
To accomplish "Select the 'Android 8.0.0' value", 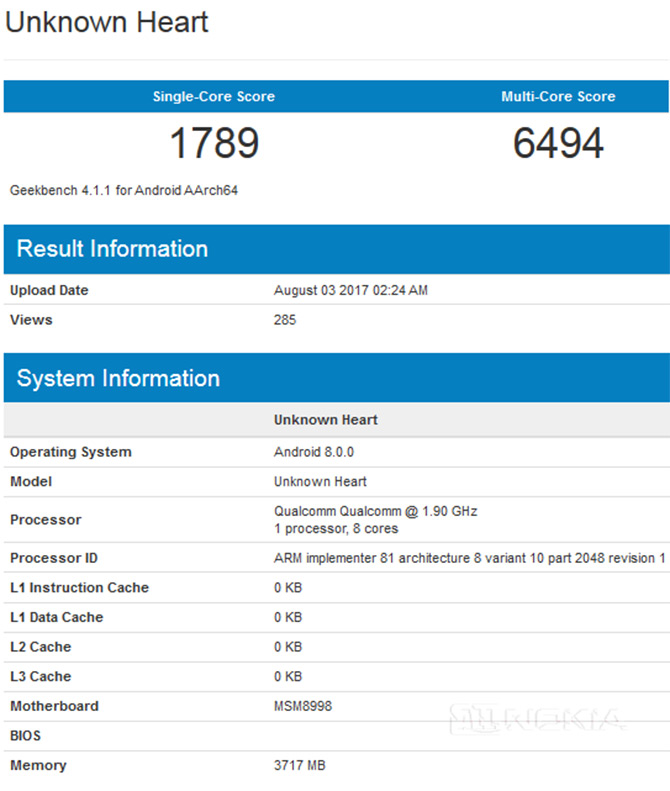I will click(x=314, y=452).
